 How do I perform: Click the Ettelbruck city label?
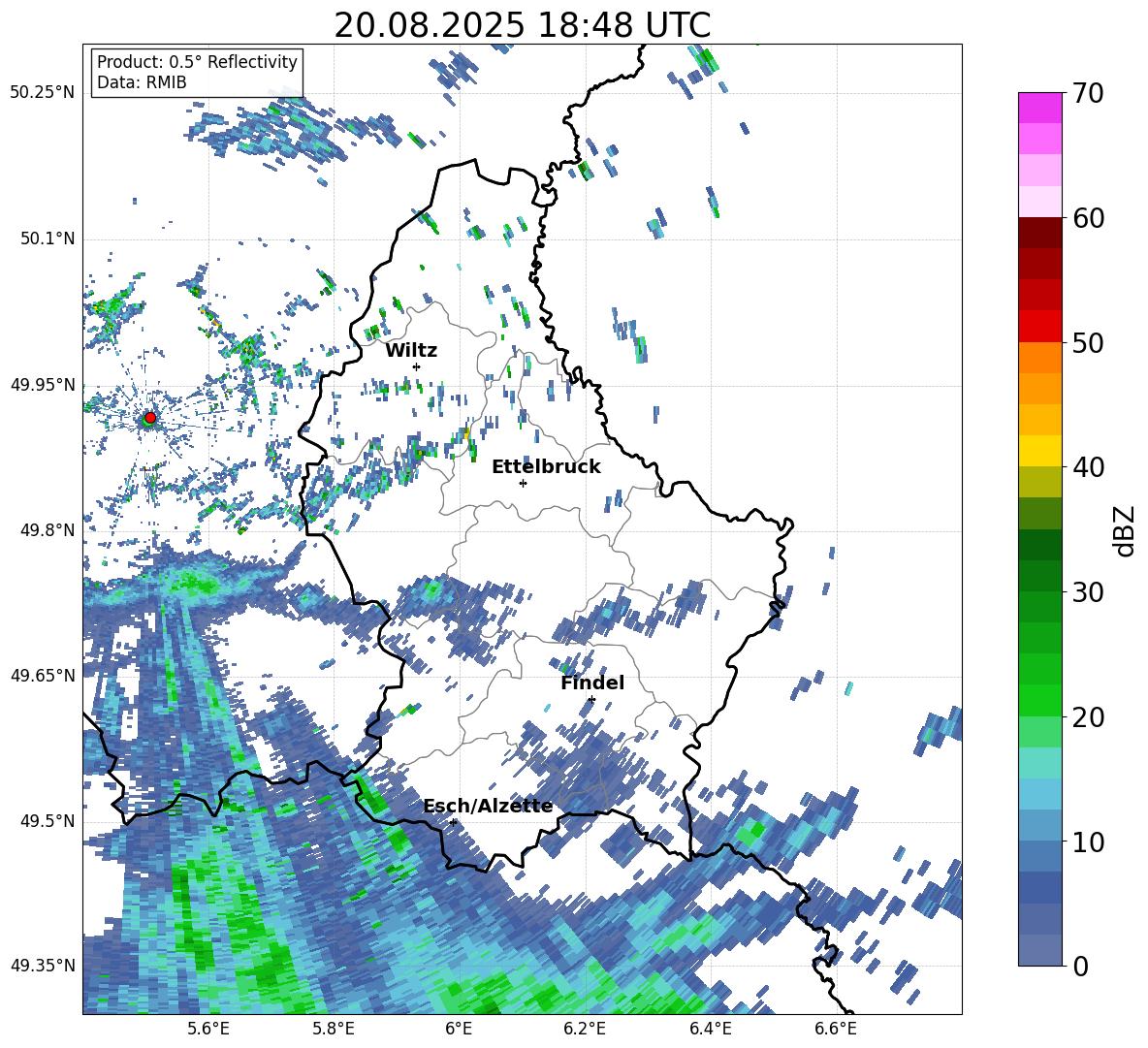(546, 467)
